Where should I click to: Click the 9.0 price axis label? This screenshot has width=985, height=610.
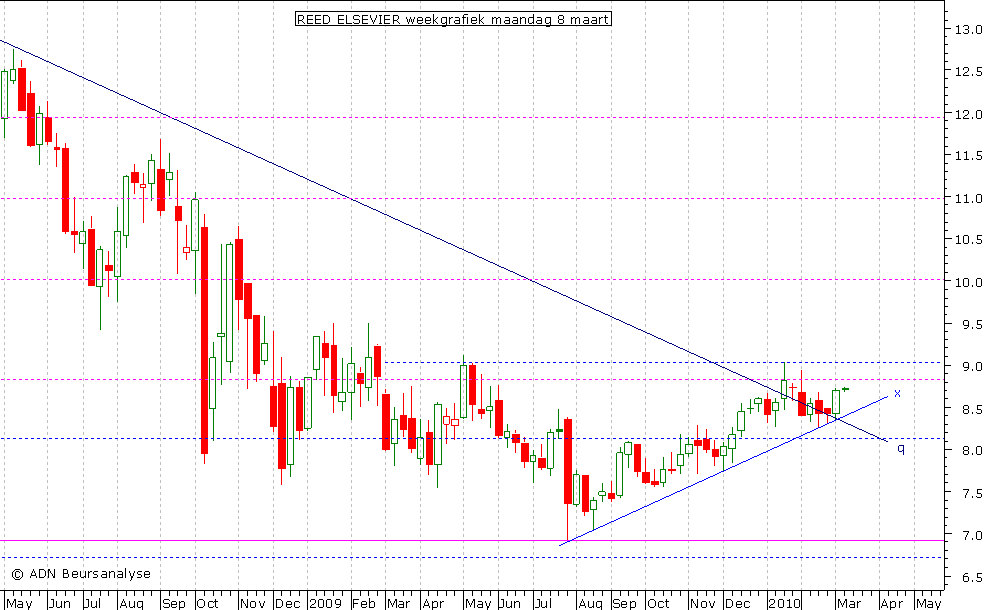click(971, 366)
